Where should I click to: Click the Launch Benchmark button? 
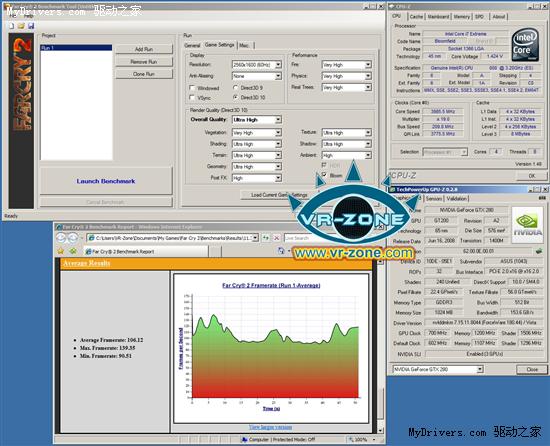coord(106,181)
